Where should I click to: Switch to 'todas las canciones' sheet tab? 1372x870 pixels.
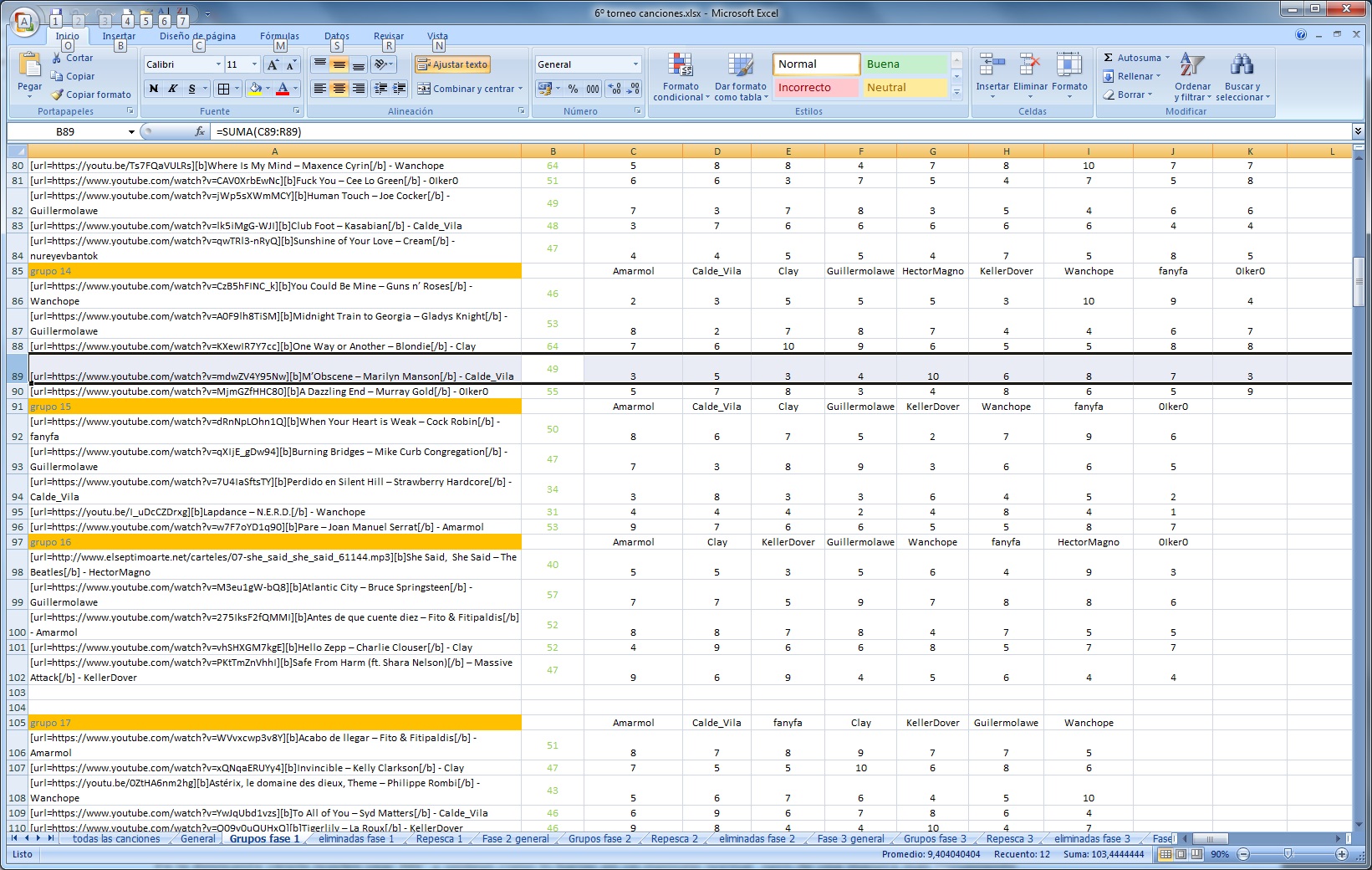point(116,839)
